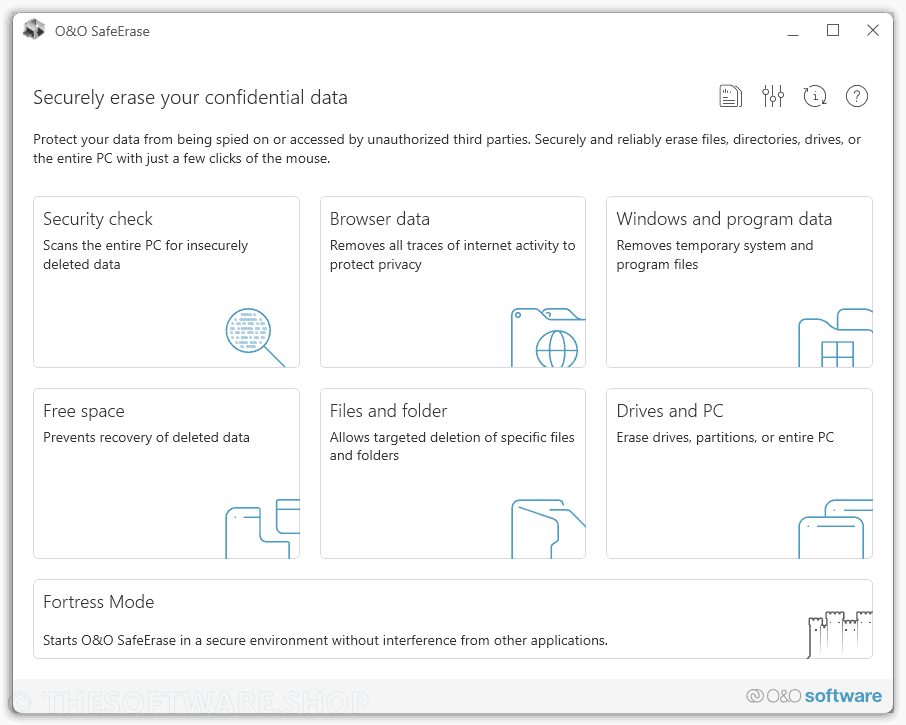Click 'Scans the entire PC' description text
Image resolution: width=906 pixels, height=725 pixels.
pos(145,255)
